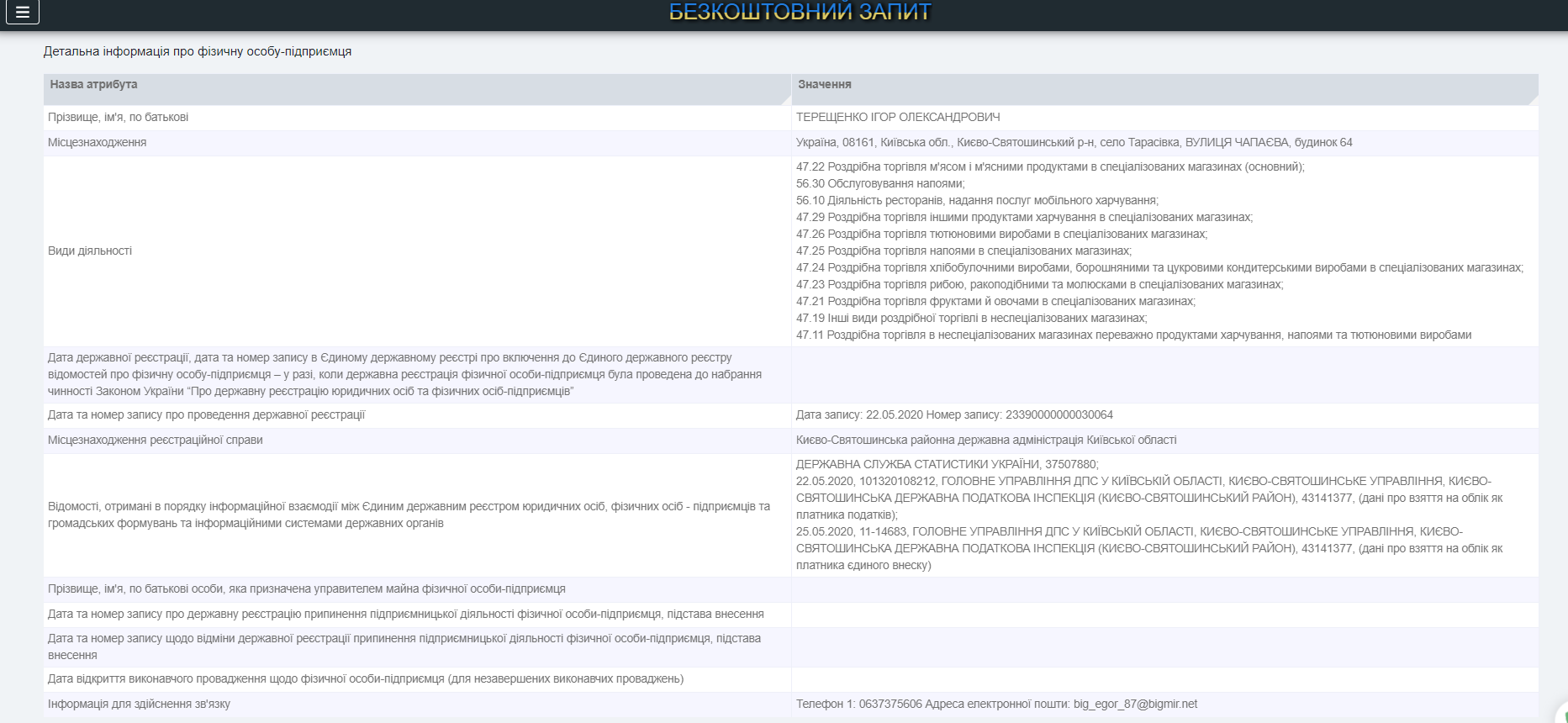Viewport: 1568px width, 723px height.
Task: Click the 'Інформація для здійснення зв'язку' label
Action: [139, 705]
